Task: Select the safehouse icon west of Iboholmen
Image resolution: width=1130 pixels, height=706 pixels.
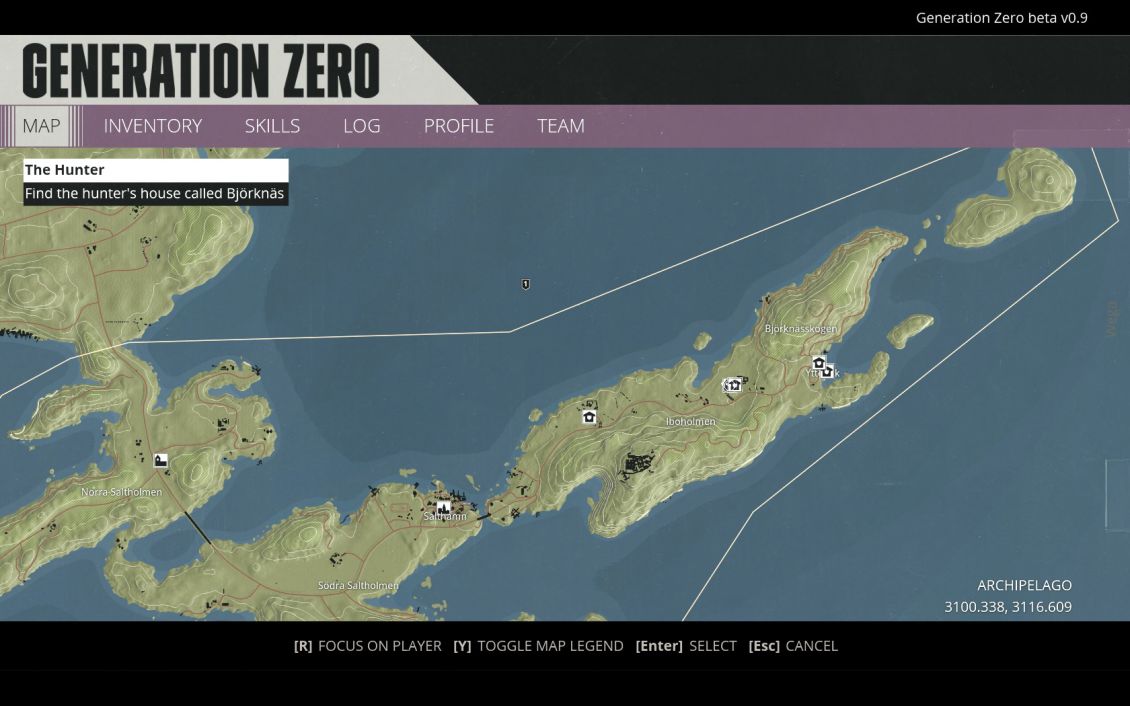Action: point(590,416)
